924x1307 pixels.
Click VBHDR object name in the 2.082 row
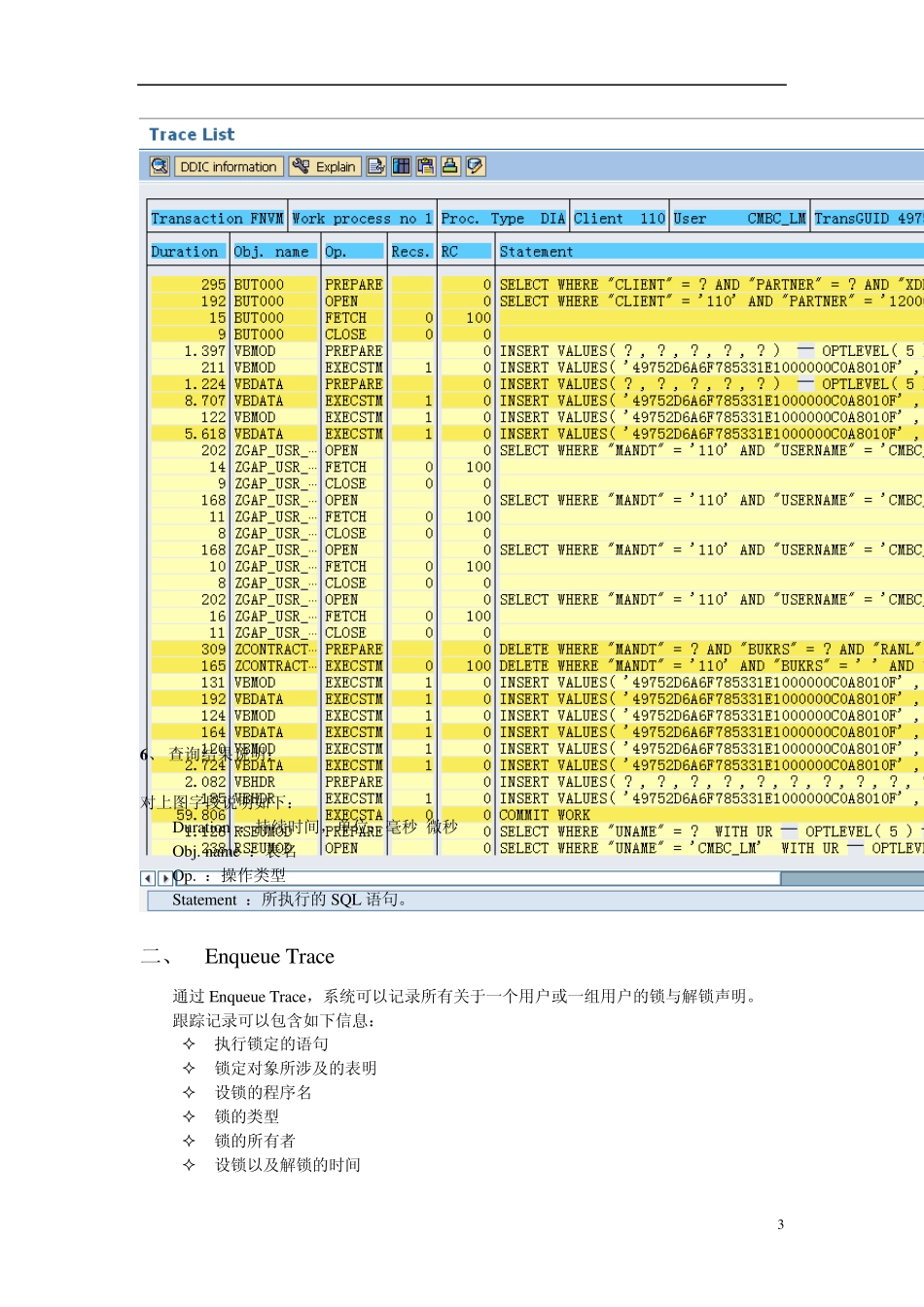pos(255,782)
